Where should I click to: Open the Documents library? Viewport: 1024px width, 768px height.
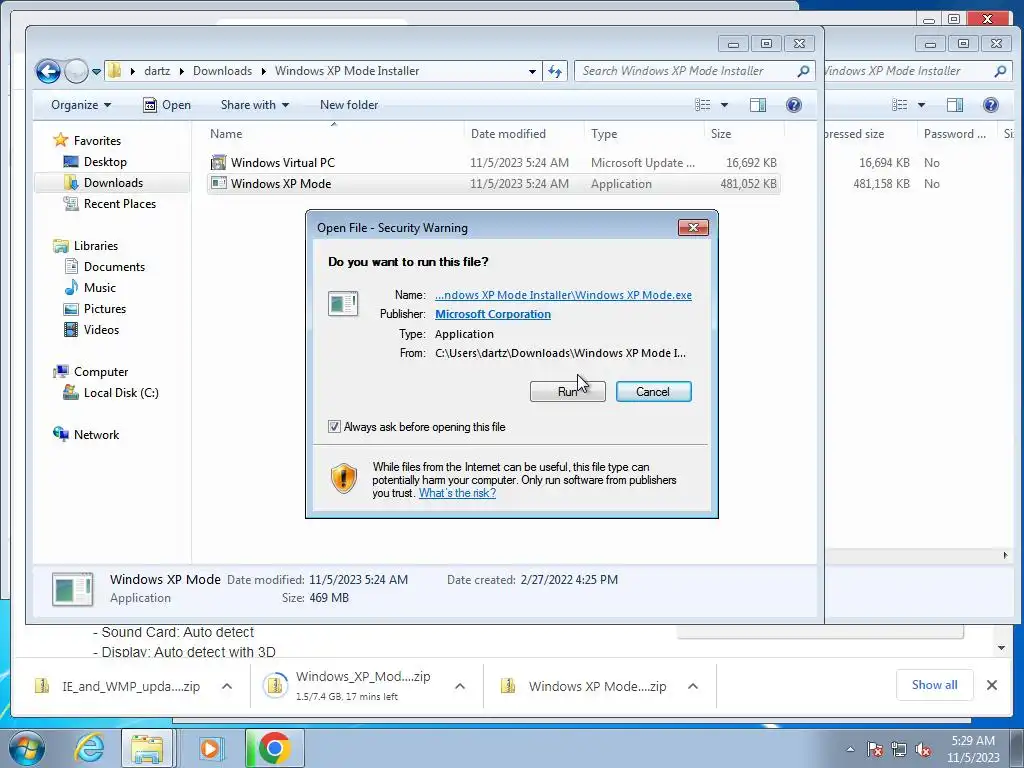pyautogui.click(x=114, y=266)
